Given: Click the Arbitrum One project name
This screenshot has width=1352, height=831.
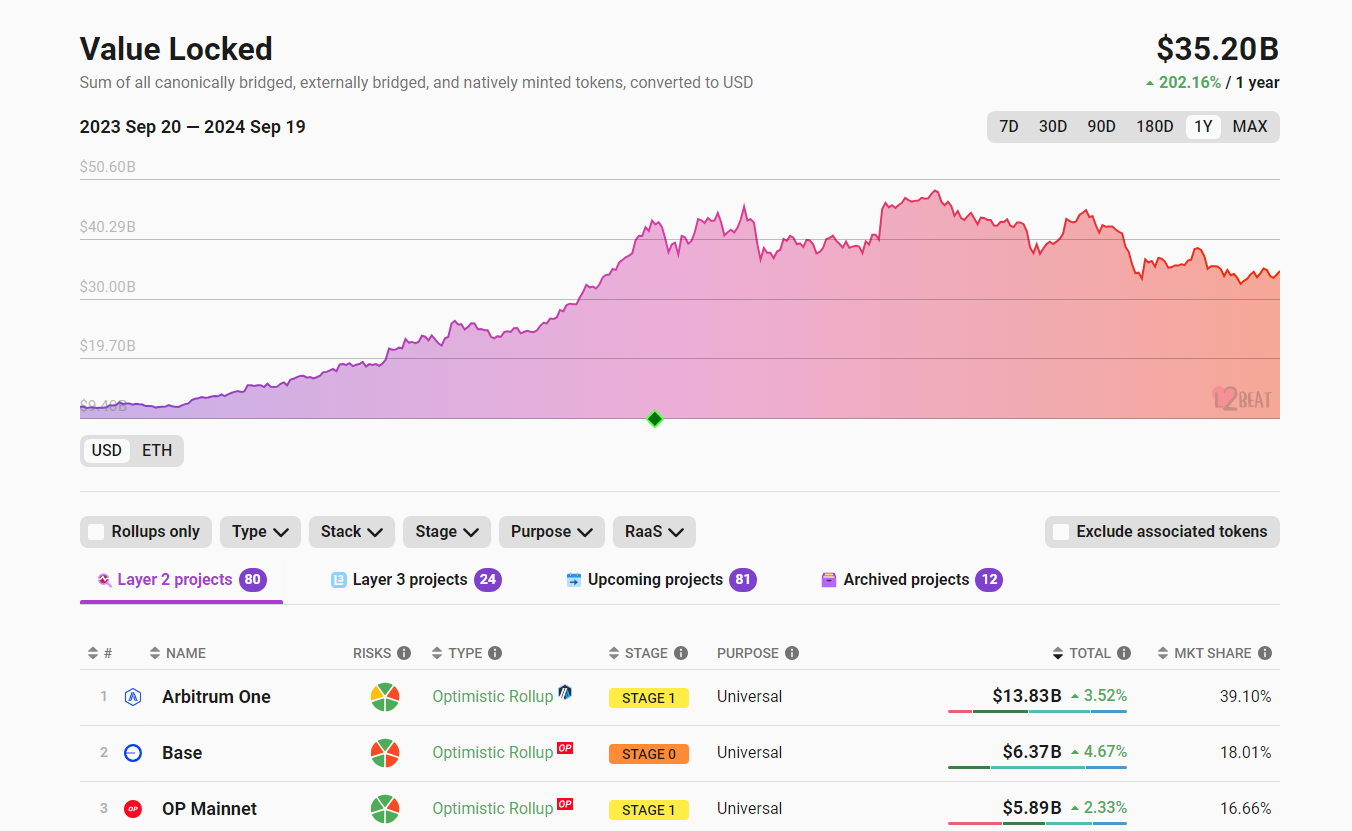Looking at the screenshot, I should [218, 697].
